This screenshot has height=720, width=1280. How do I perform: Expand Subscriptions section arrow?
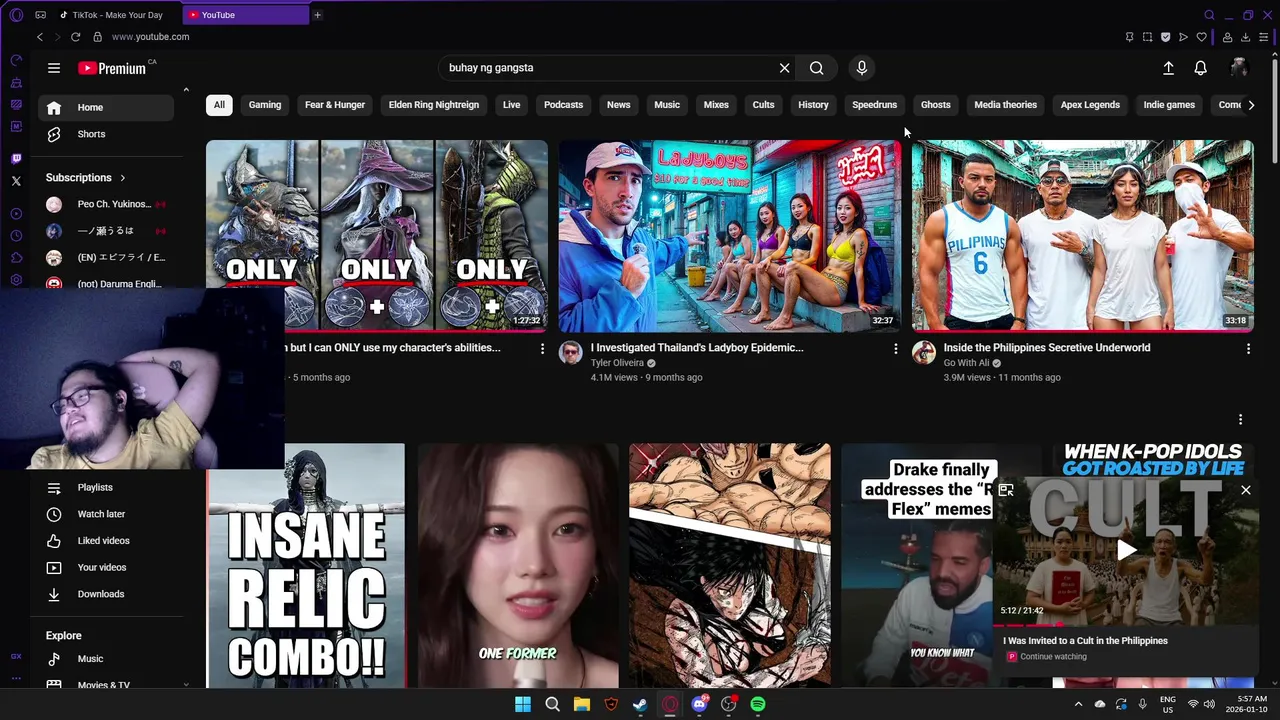click(122, 178)
